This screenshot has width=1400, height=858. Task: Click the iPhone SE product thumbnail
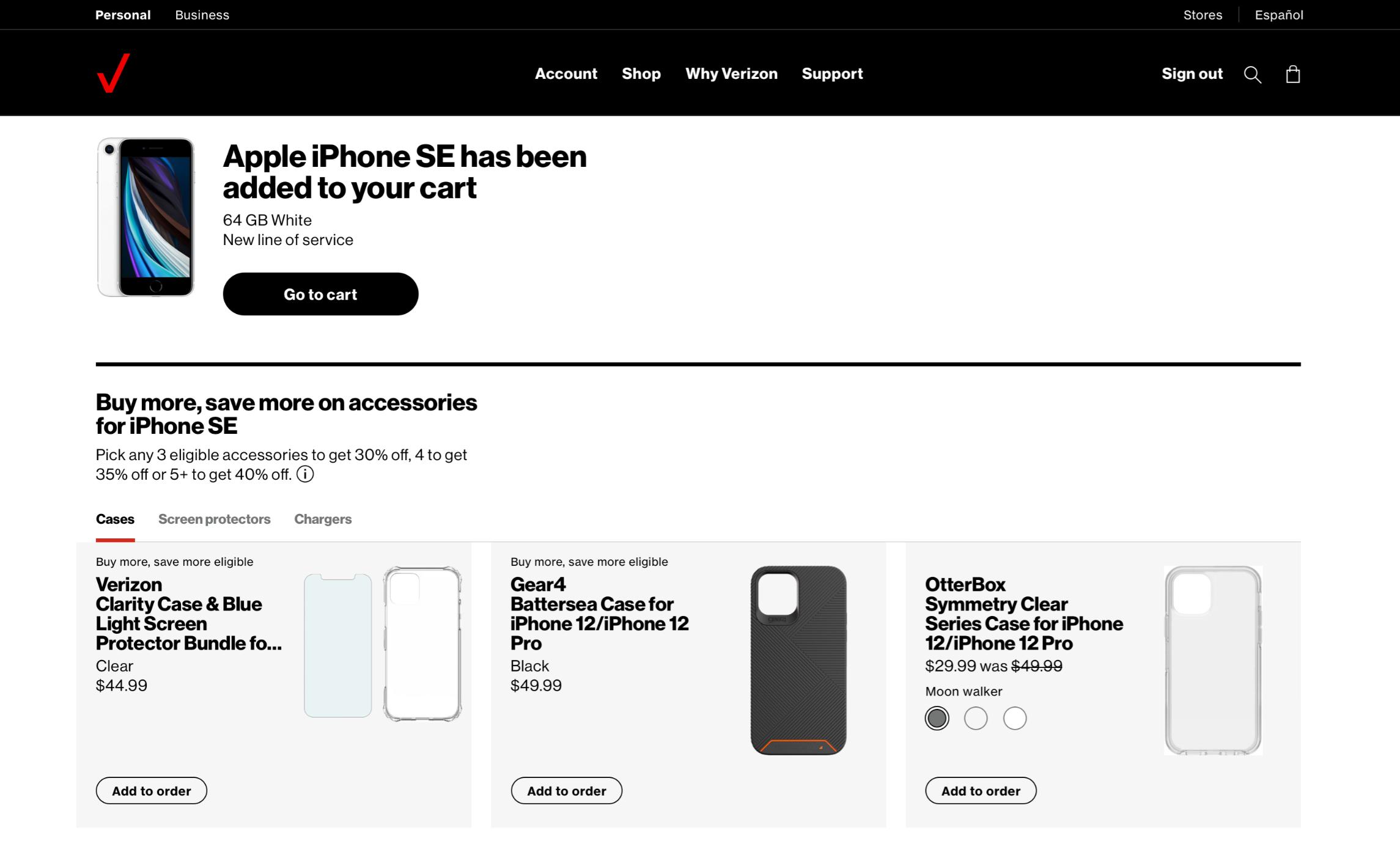pyautogui.click(x=146, y=217)
